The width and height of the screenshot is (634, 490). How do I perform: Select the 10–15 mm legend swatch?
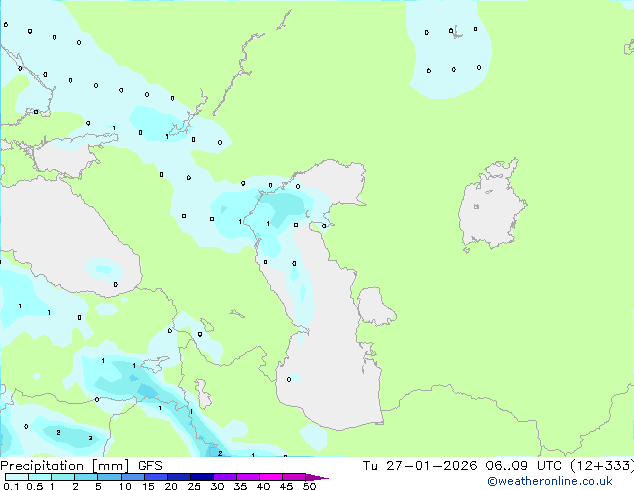tap(133, 477)
